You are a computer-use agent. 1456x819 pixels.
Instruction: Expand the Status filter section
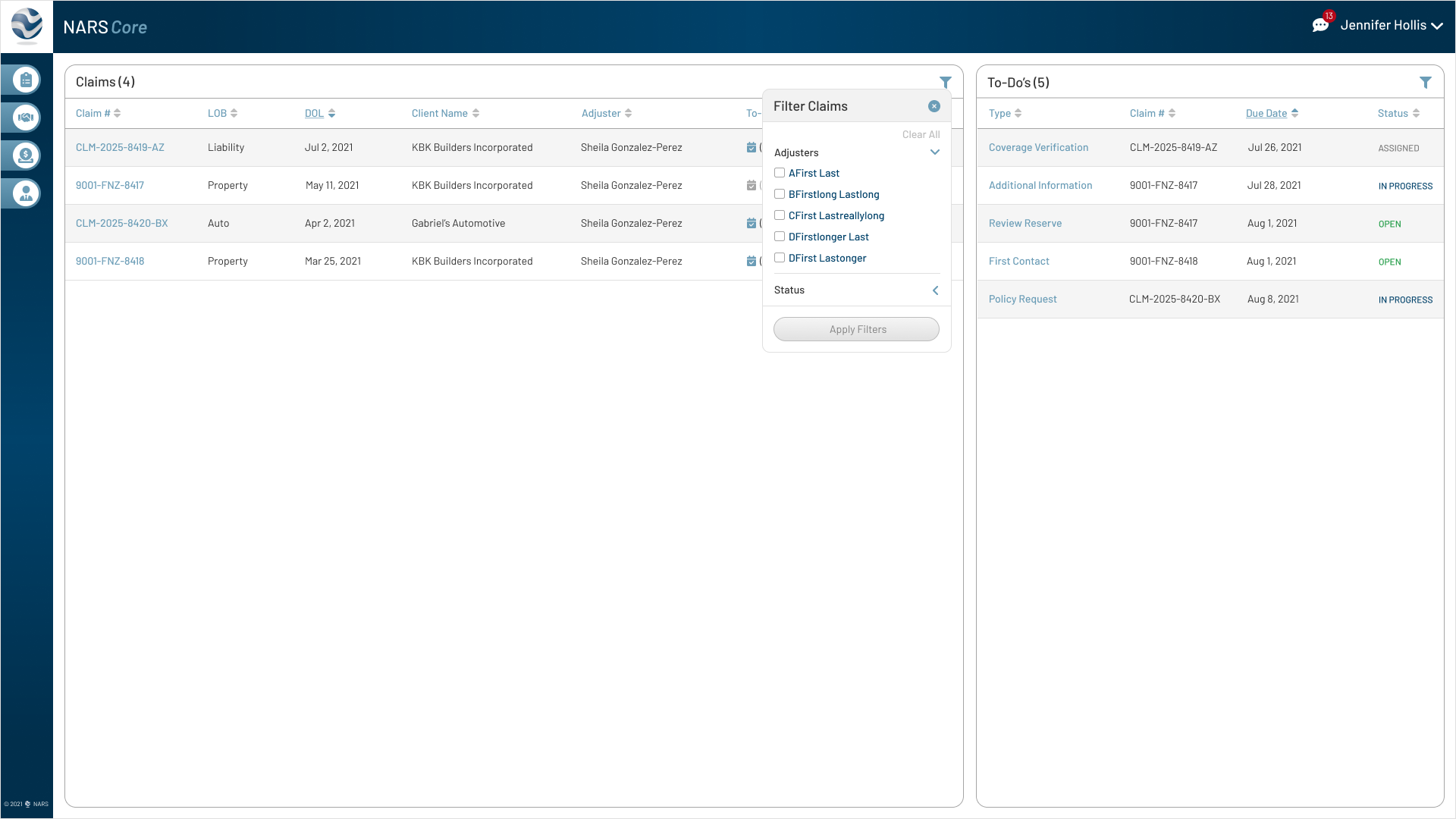point(934,290)
